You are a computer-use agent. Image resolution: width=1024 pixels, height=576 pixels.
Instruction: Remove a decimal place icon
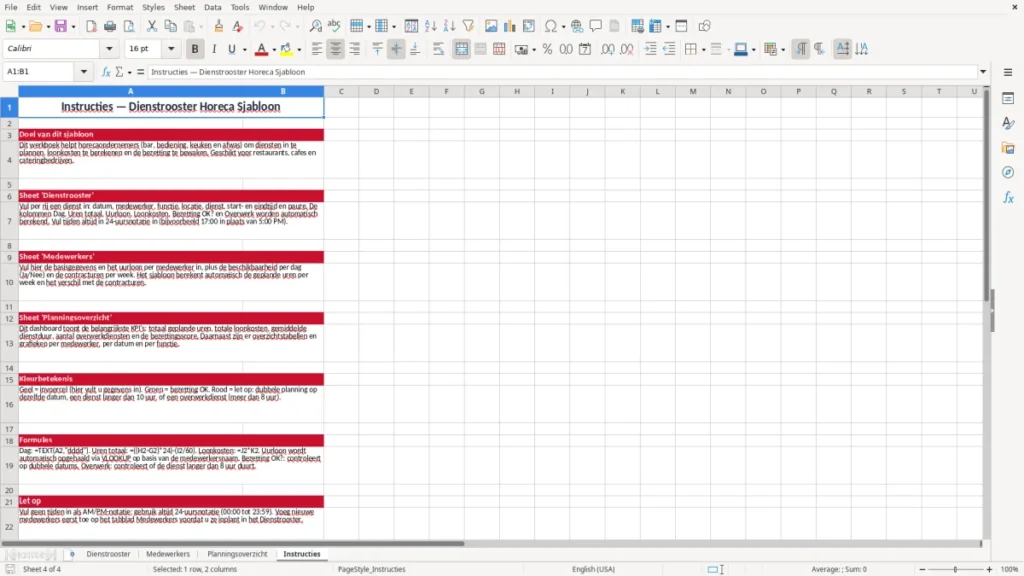[x=627, y=49]
